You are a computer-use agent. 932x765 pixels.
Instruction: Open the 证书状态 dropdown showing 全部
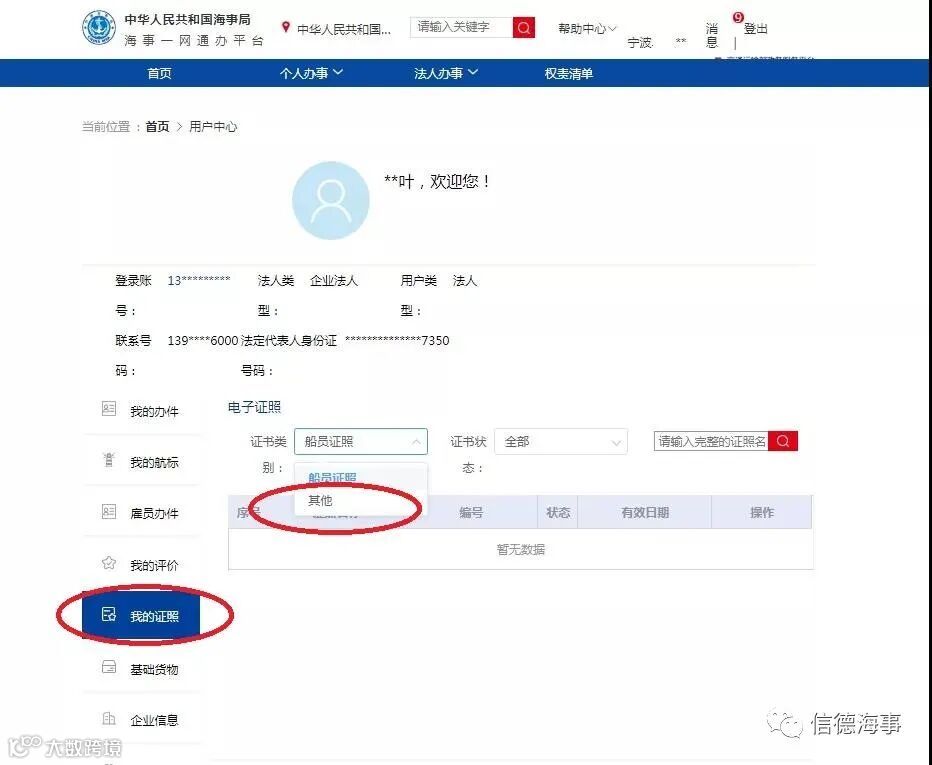click(561, 442)
